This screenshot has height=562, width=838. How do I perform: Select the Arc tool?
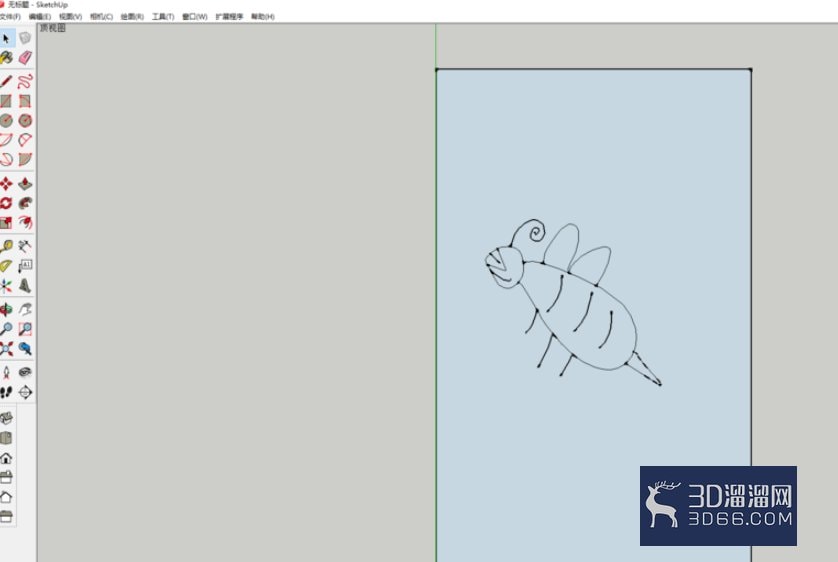(6, 140)
